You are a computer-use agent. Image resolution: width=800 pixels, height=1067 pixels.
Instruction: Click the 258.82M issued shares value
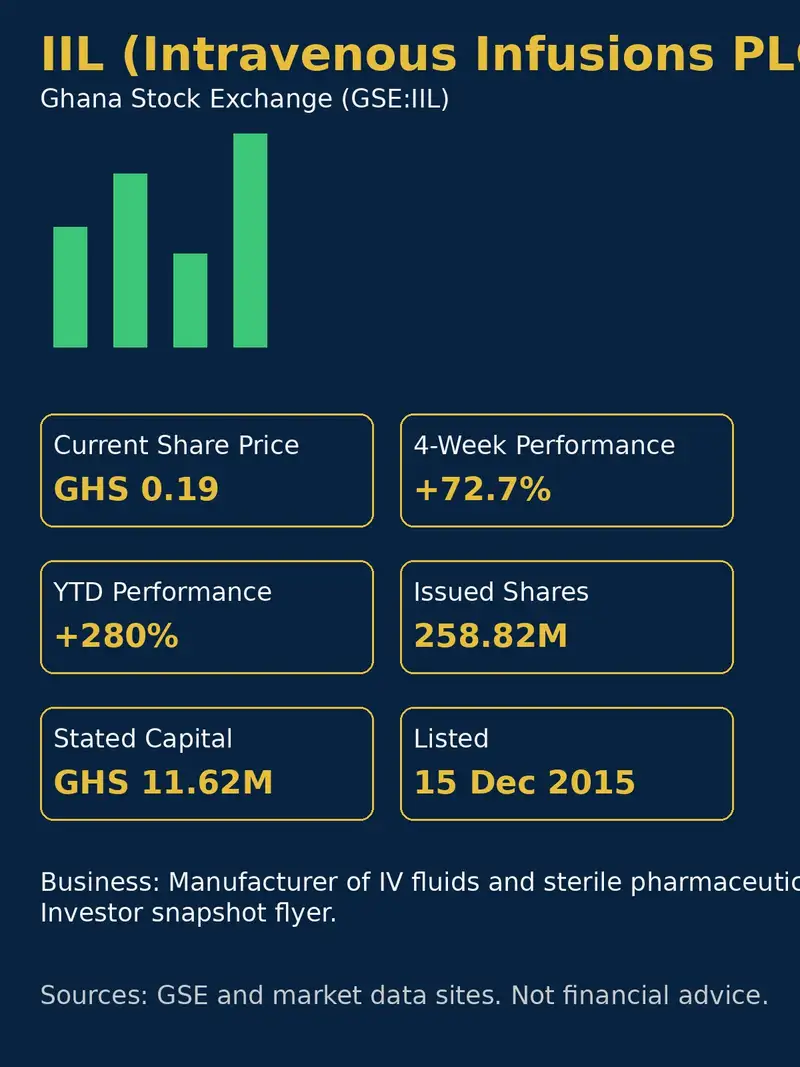490,636
